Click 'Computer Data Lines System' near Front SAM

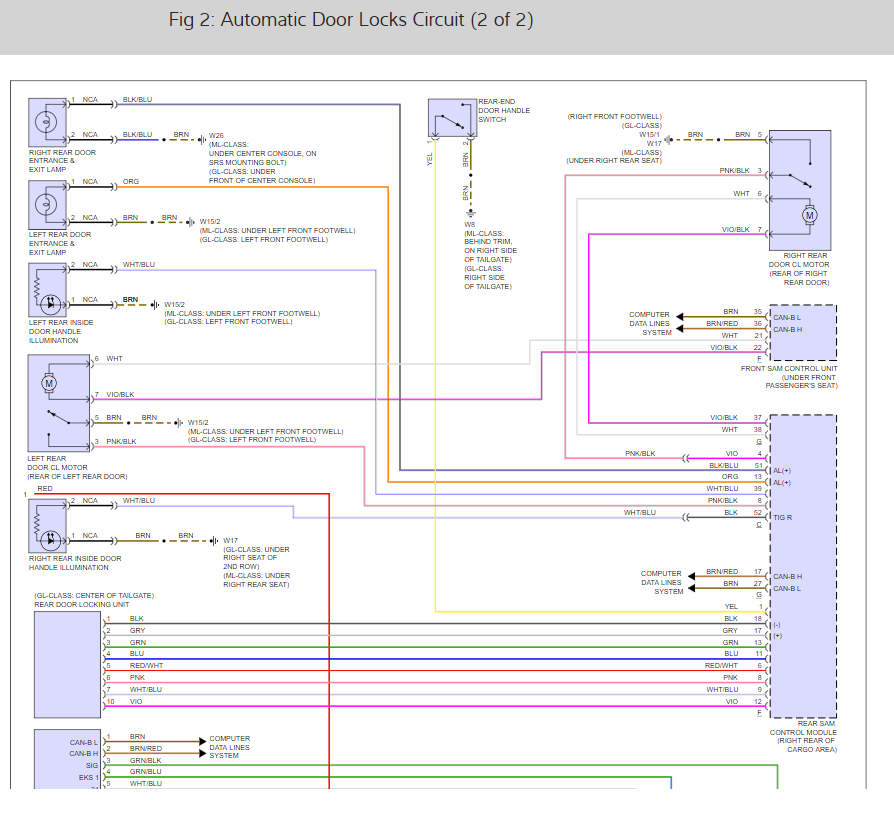coord(650,323)
